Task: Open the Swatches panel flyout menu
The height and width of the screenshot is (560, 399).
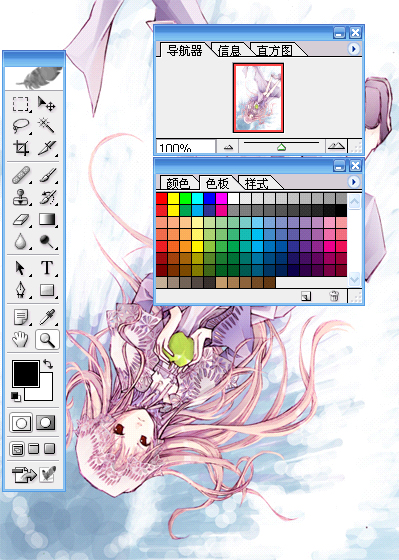Action: click(x=353, y=182)
